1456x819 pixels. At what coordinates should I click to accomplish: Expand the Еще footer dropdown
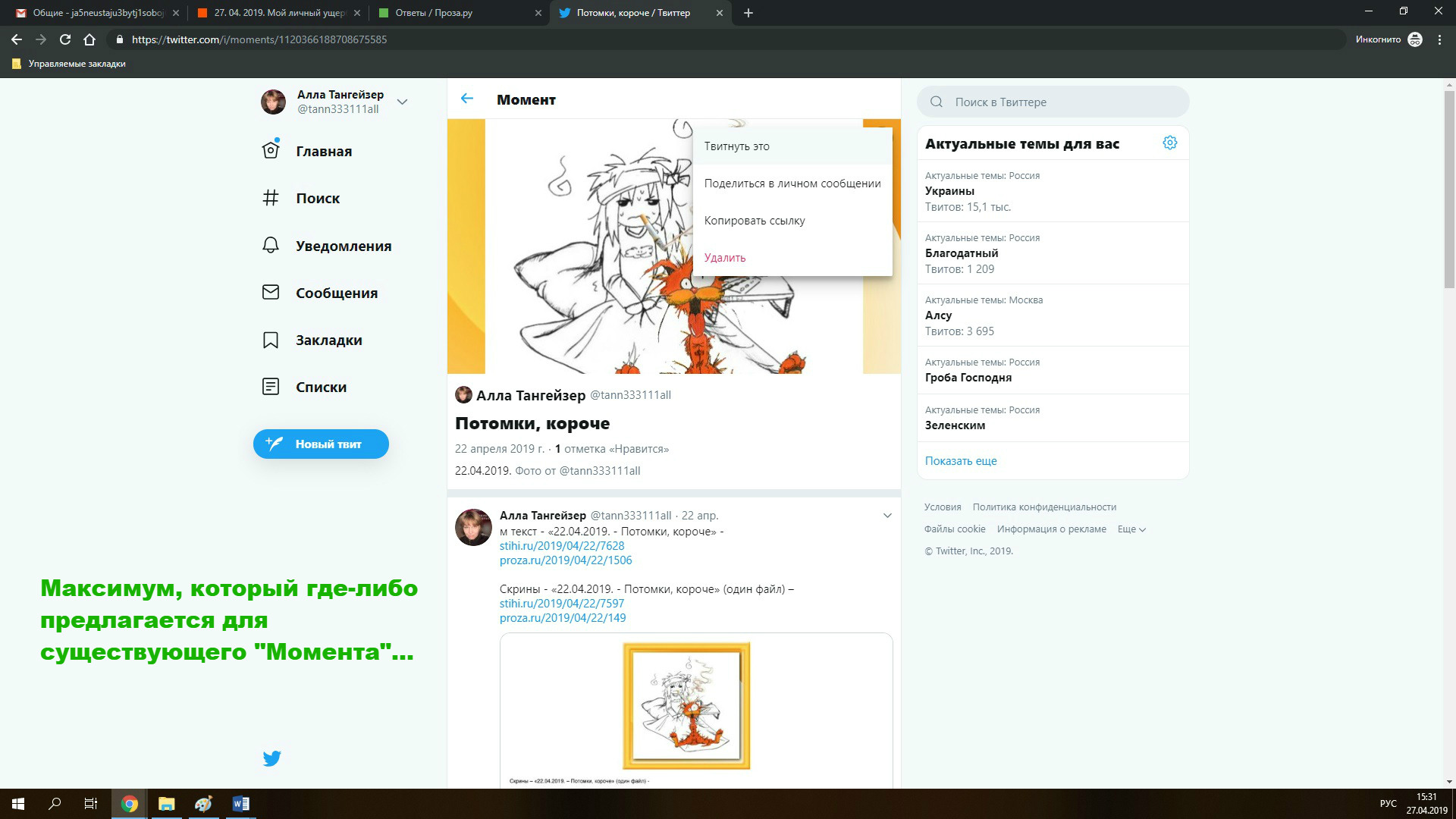point(1131,529)
